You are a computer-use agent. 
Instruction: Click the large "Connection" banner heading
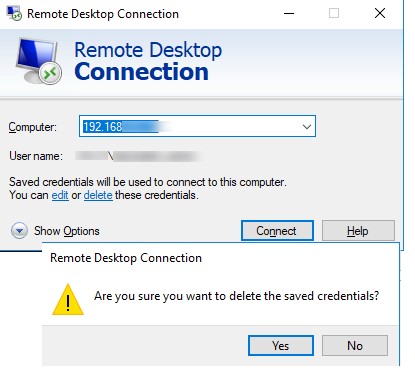[141, 72]
